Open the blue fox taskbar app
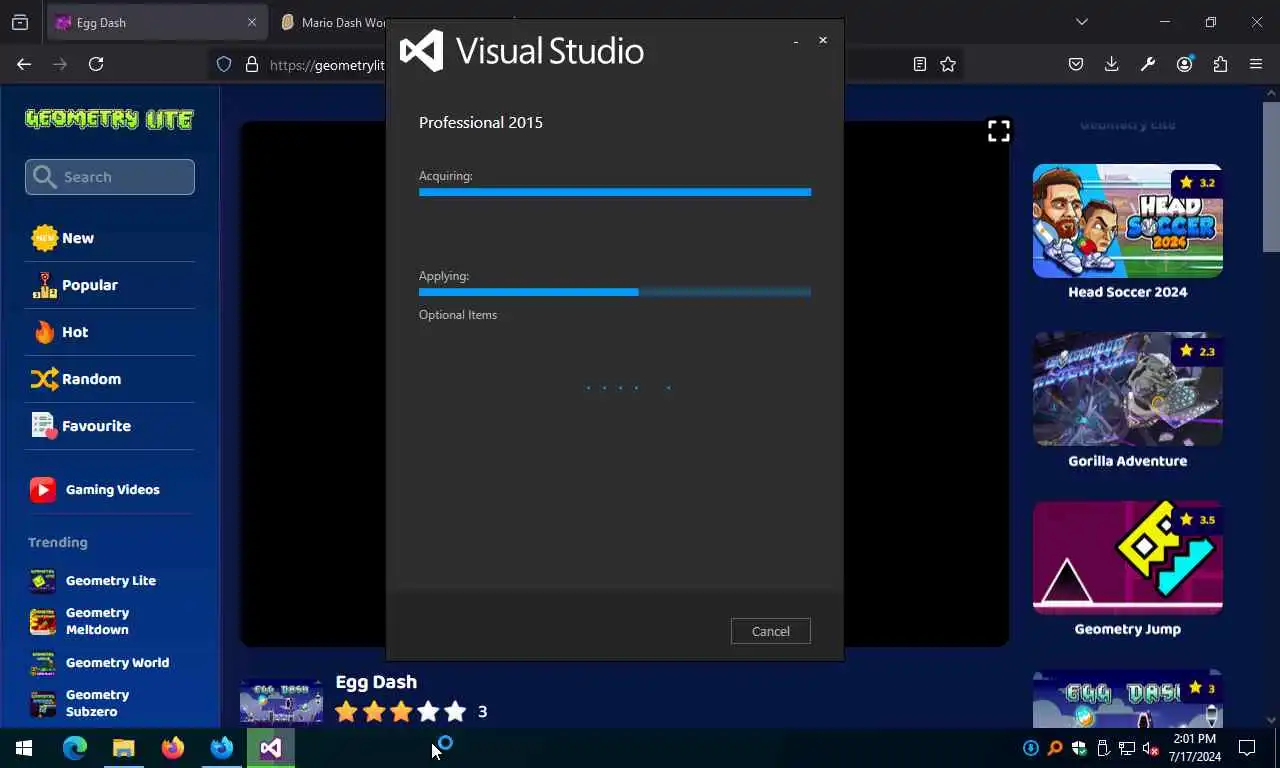 [x=222, y=748]
